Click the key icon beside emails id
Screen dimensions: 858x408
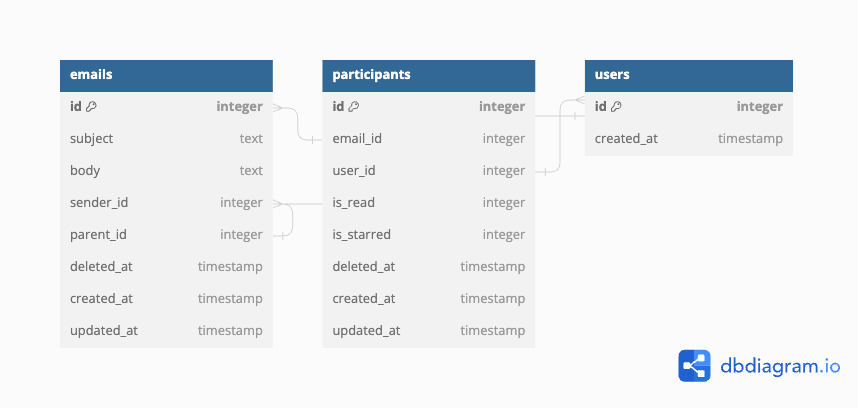click(x=91, y=107)
